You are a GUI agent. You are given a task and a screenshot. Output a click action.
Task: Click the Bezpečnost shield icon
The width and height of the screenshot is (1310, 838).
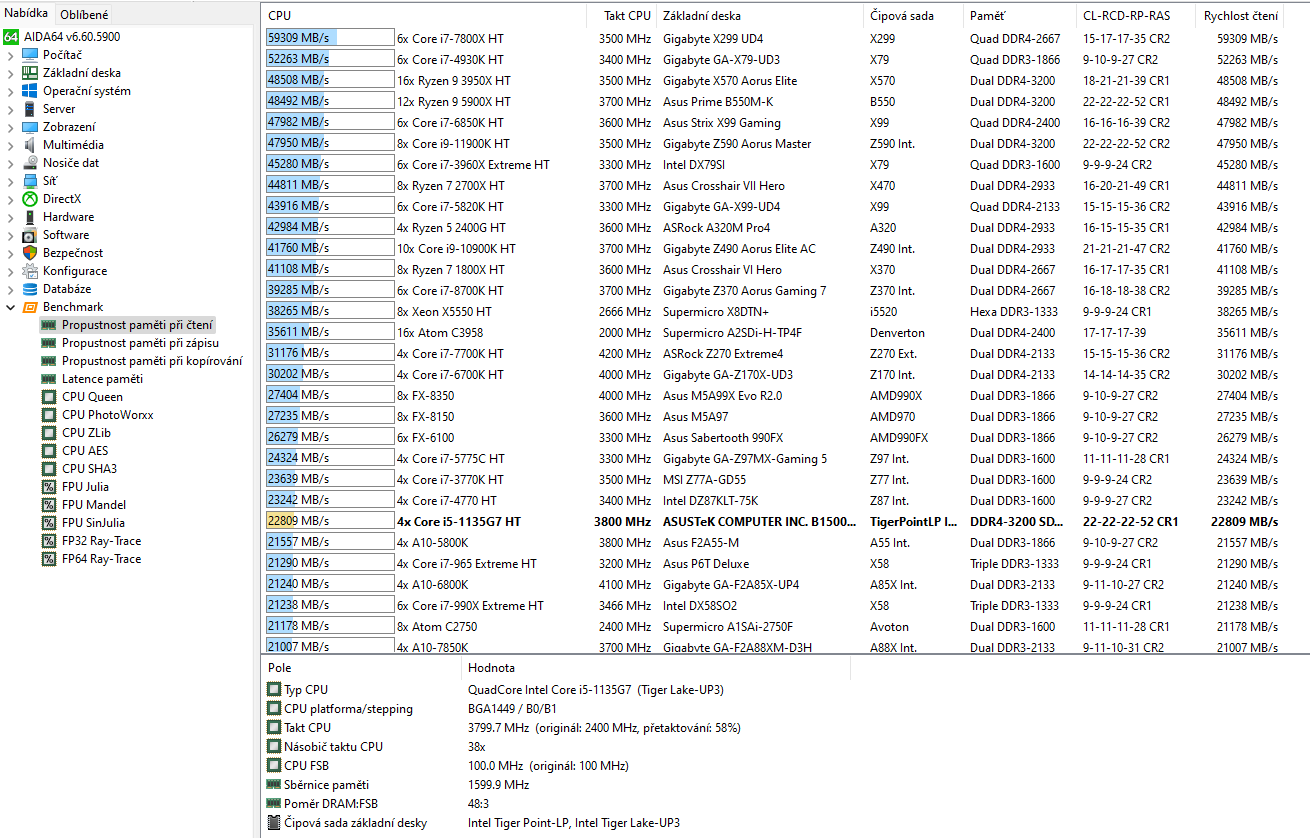click(30, 252)
